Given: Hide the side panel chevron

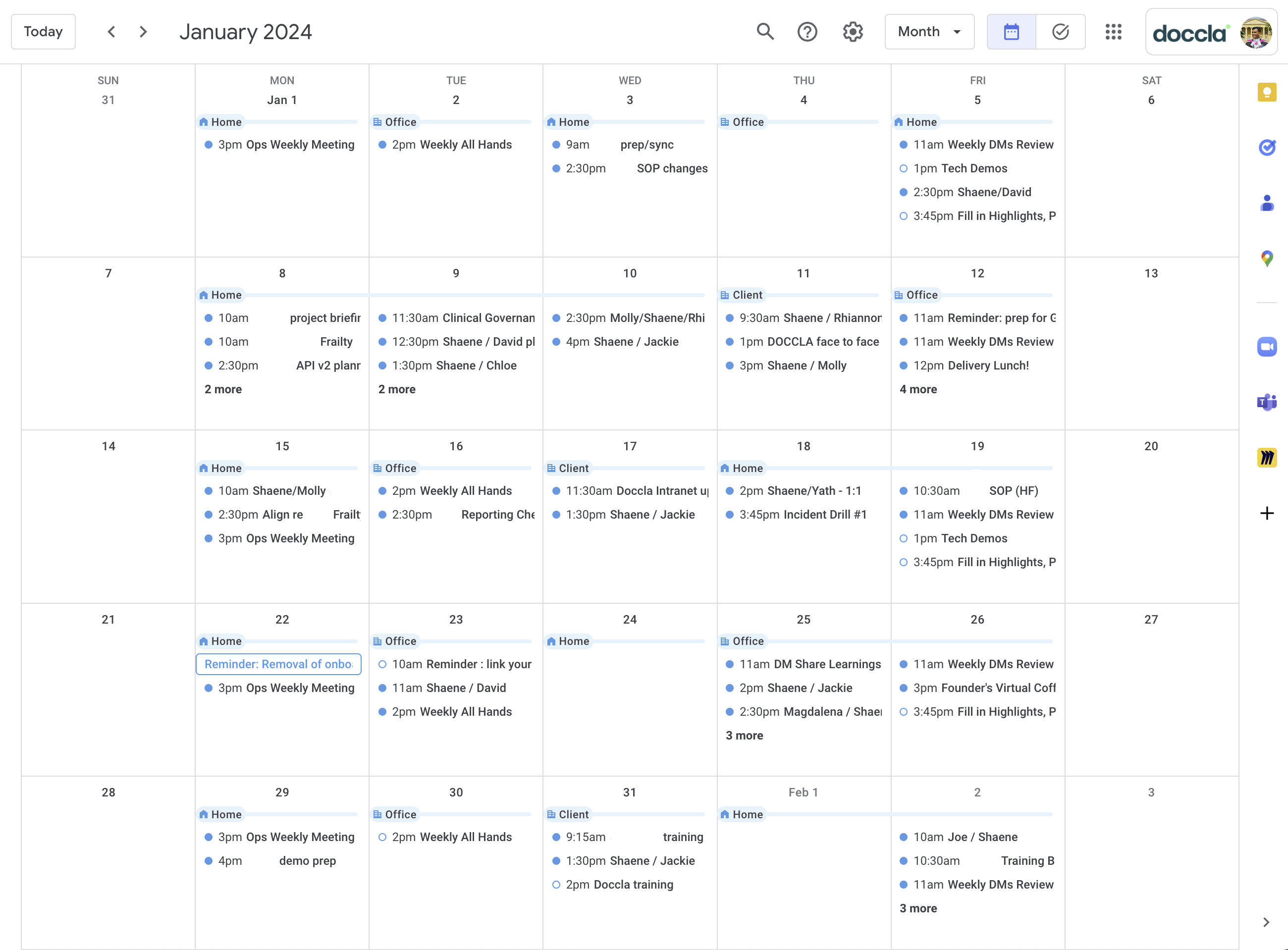Looking at the screenshot, I should click(x=1266, y=922).
